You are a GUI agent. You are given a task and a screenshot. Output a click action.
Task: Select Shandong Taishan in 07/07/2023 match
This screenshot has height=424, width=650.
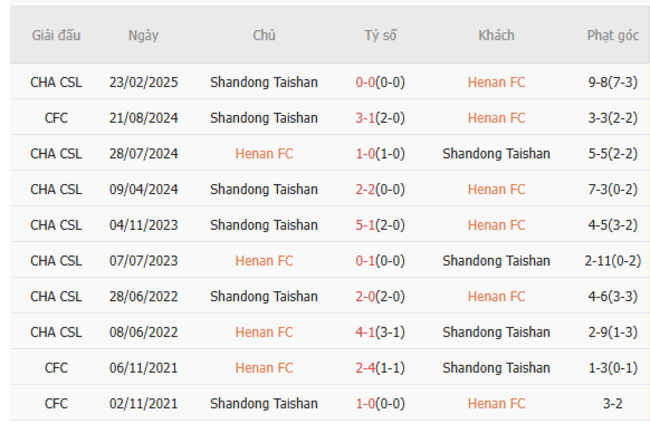(496, 261)
